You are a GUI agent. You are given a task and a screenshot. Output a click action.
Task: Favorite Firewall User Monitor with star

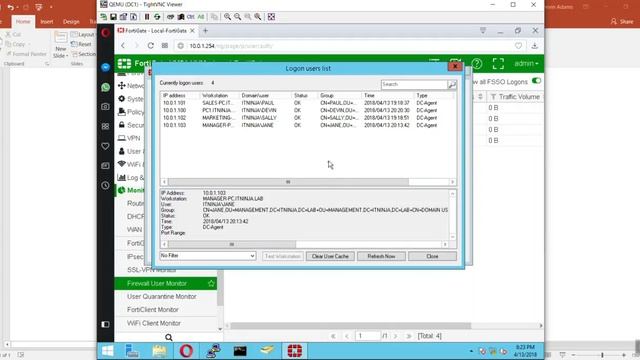point(211,283)
